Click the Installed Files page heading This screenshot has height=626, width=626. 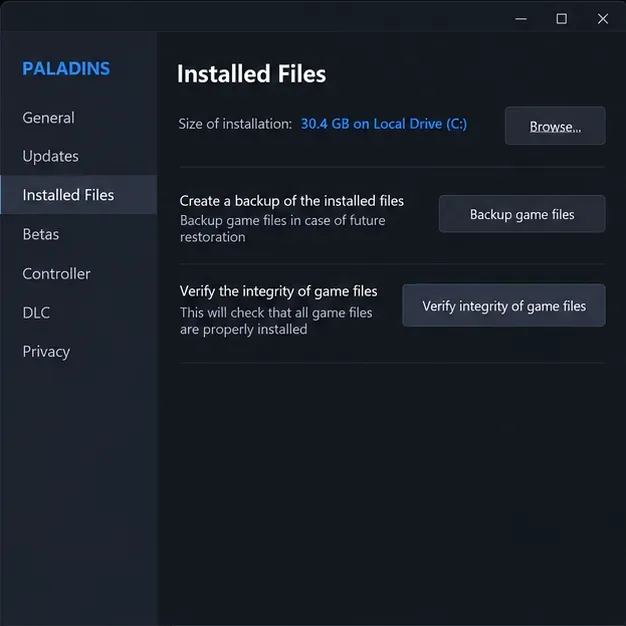click(252, 74)
